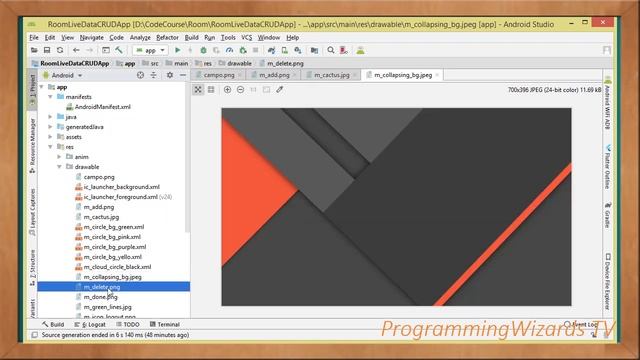Collapse the manifests folder node
Screen dimensions: 640x360
coord(50,97)
